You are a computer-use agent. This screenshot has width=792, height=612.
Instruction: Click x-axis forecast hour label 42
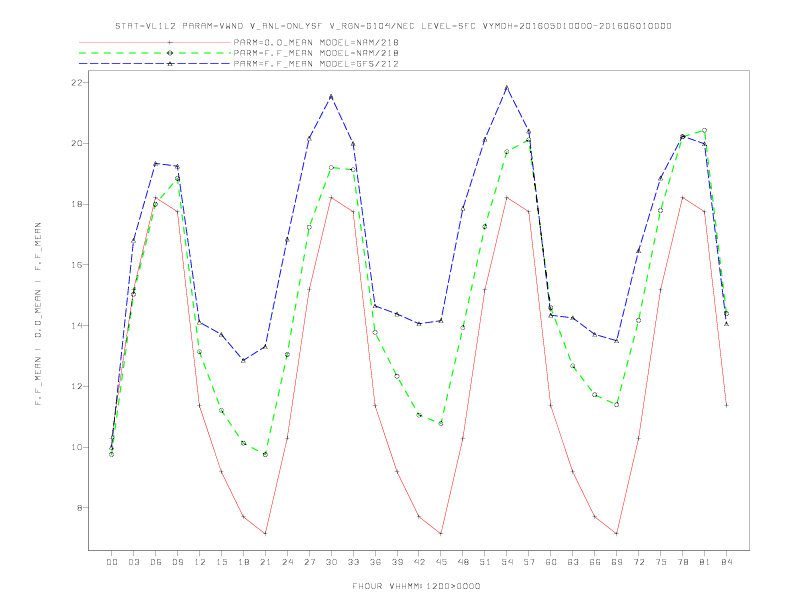pyautogui.click(x=419, y=562)
